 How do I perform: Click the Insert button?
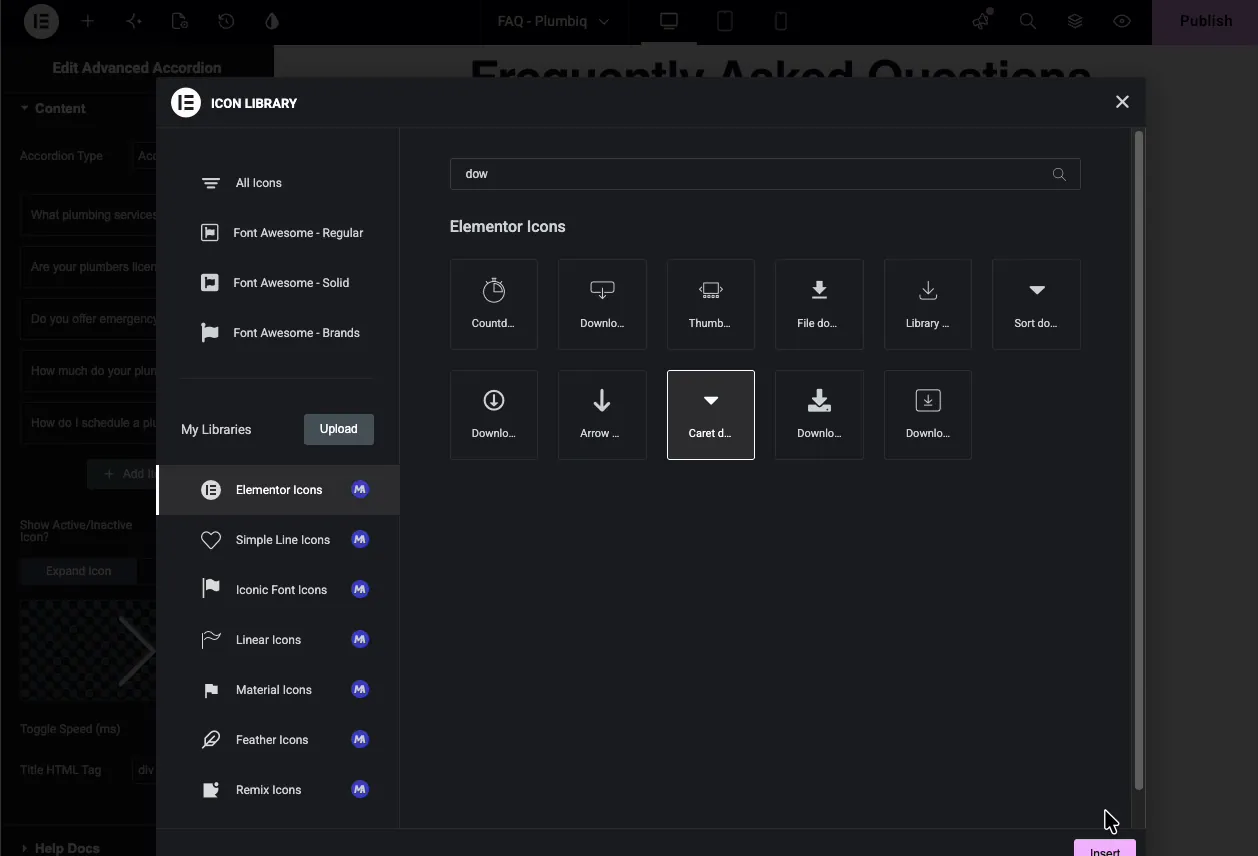tap(1105, 848)
